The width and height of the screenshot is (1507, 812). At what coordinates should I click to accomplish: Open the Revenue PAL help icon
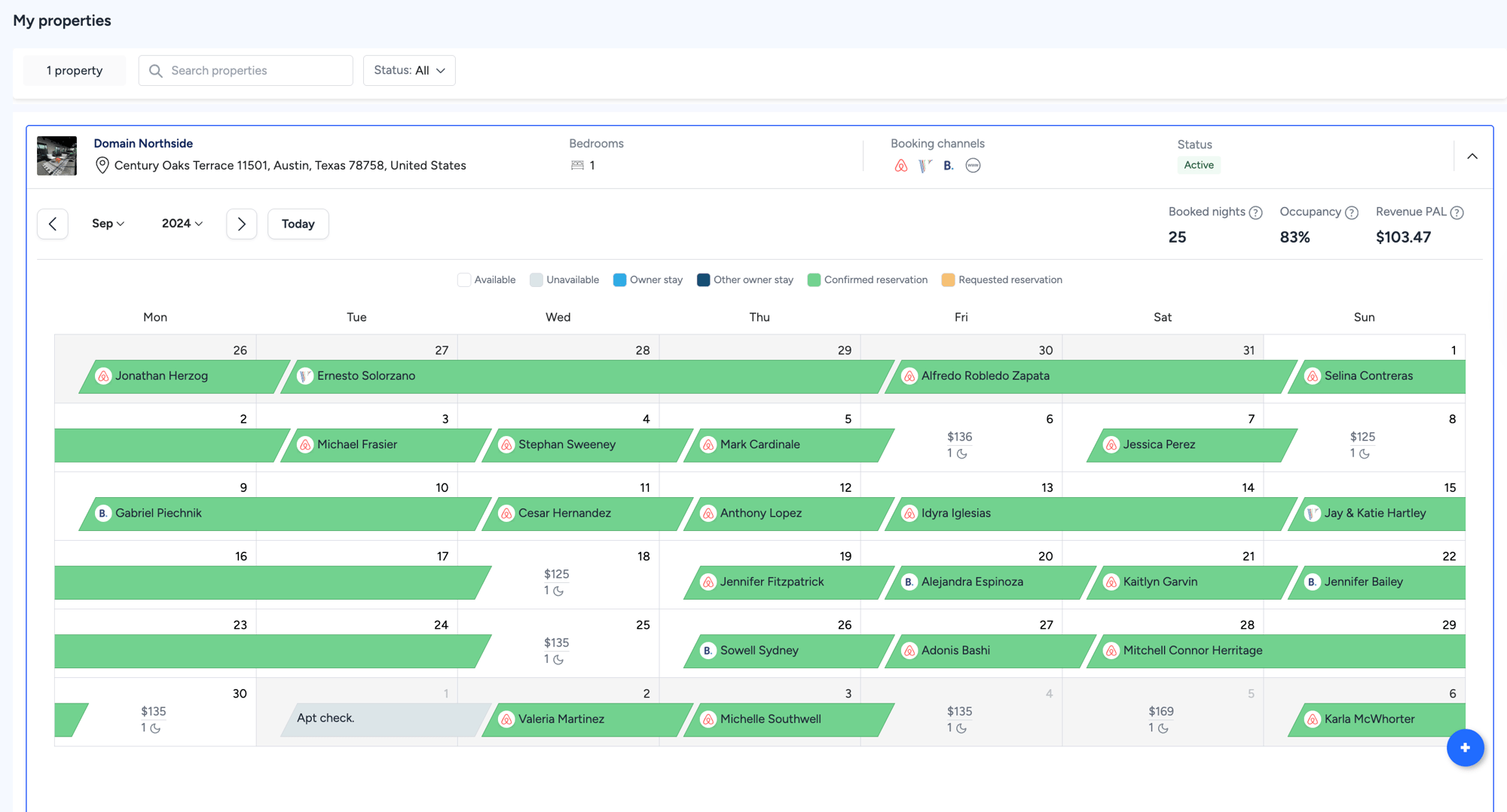point(1457,212)
